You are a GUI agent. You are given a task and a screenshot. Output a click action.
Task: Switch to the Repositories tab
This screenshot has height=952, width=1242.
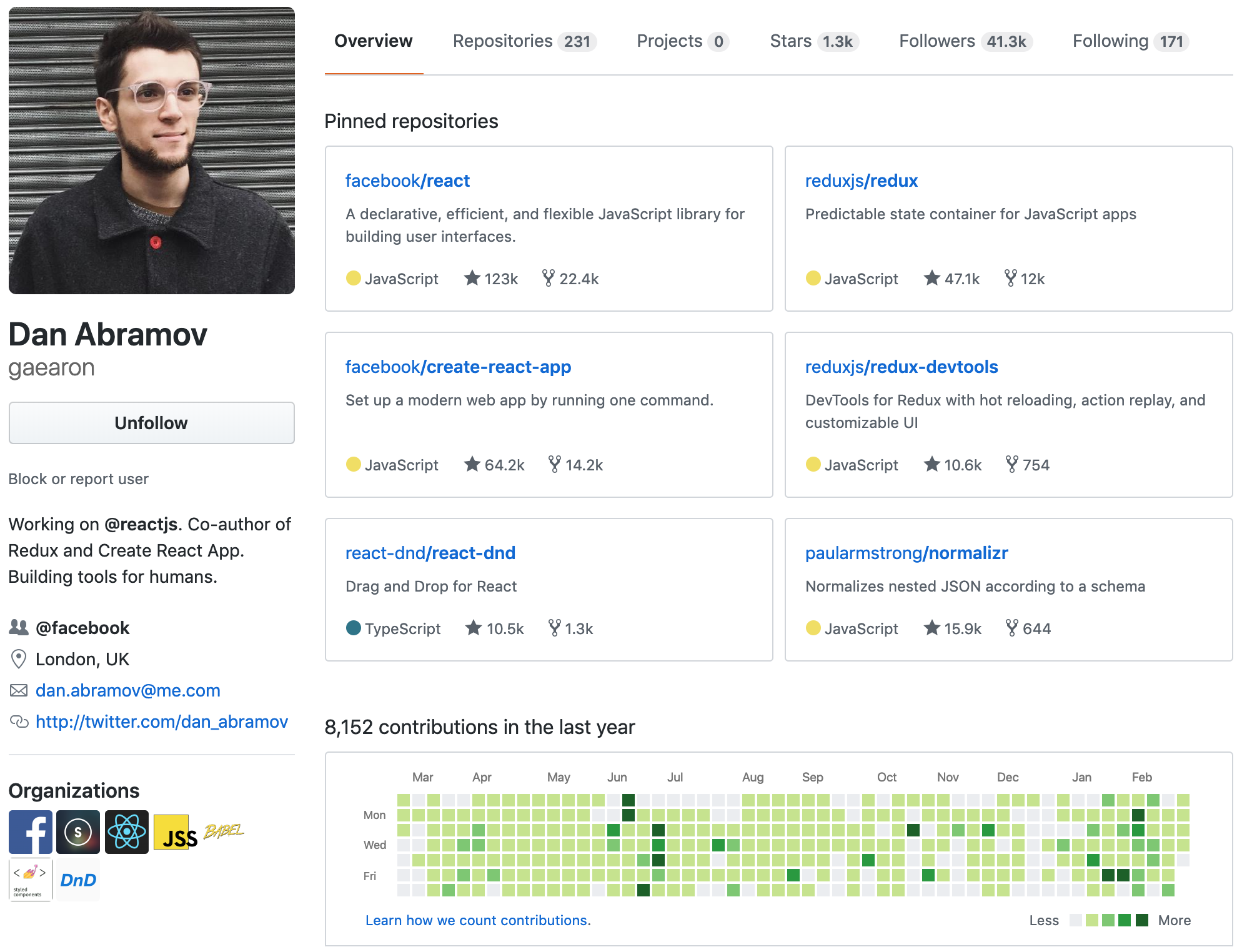(x=524, y=41)
